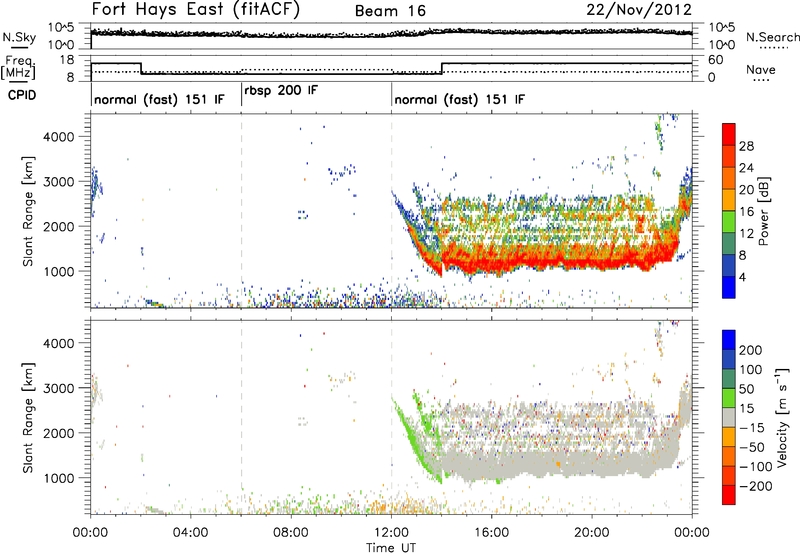Click the 28 tick on the Power scale
Viewport: 800px width, 554px height.
click(746, 146)
